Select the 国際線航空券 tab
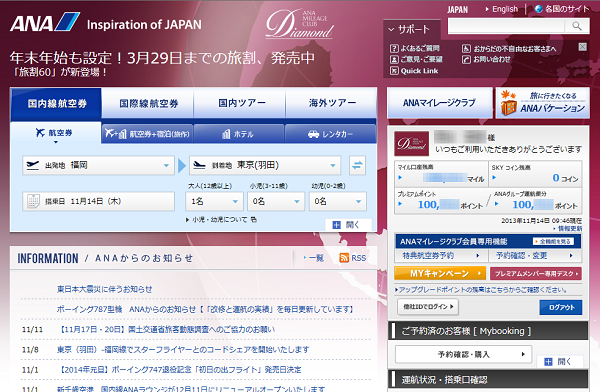The height and width of the screenshot is (392, 600). tap(148, 103)
